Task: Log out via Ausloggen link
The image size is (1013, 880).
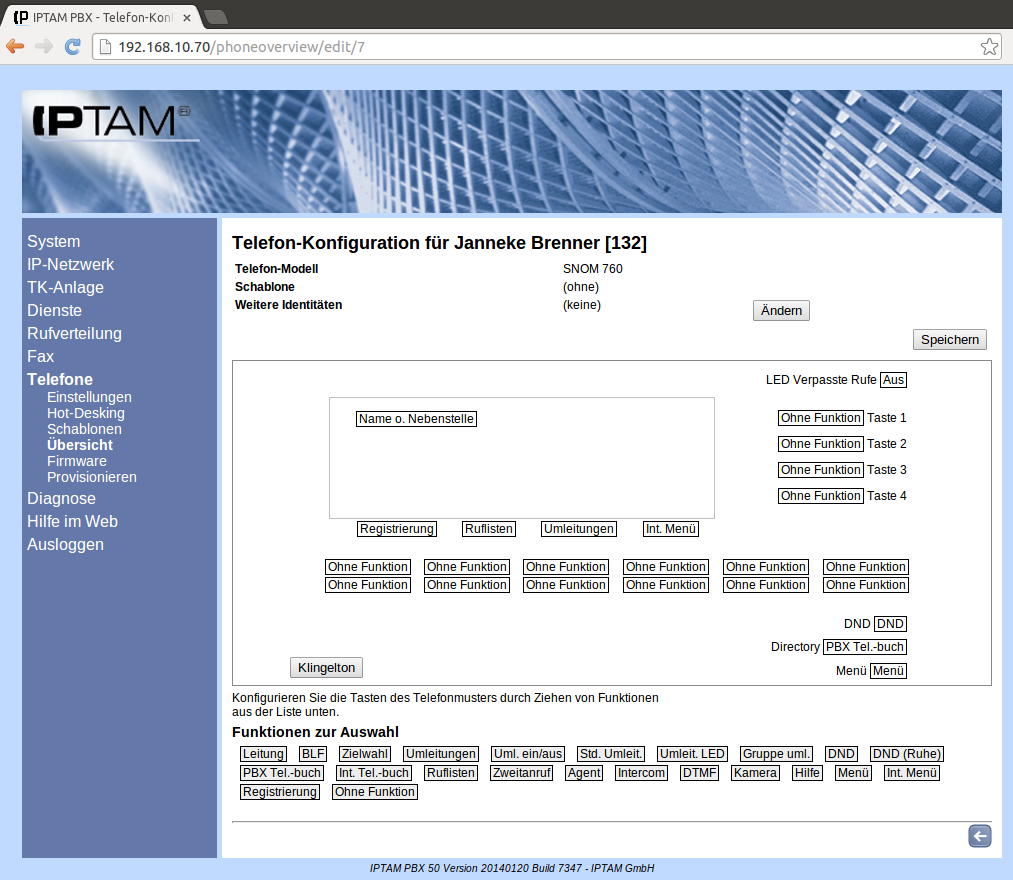Action: pyautogui.click(x=65, y=544)
